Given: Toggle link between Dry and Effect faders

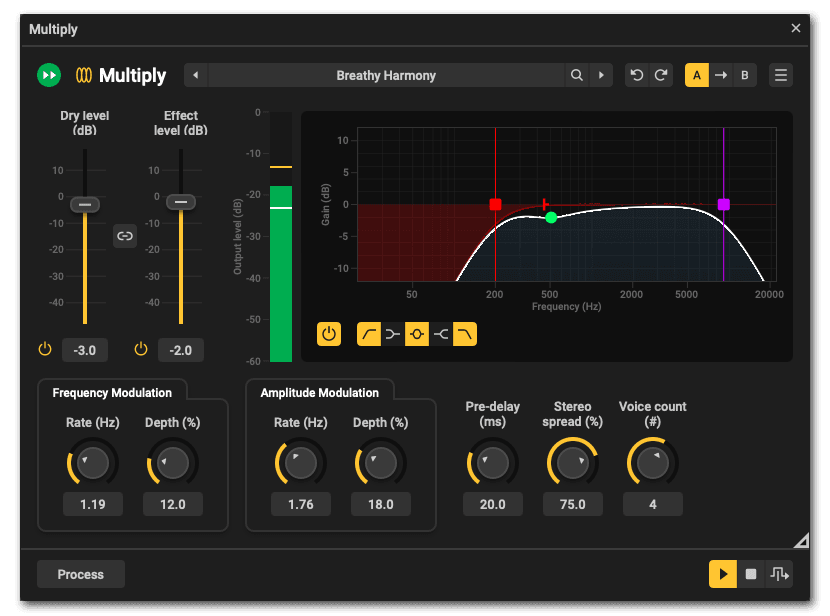Looking at the screenshot, I should click(x=125, y=236).
